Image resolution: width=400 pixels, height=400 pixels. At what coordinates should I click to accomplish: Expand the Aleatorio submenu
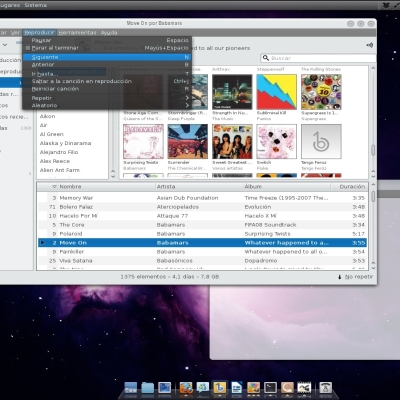tap(107, 105)
